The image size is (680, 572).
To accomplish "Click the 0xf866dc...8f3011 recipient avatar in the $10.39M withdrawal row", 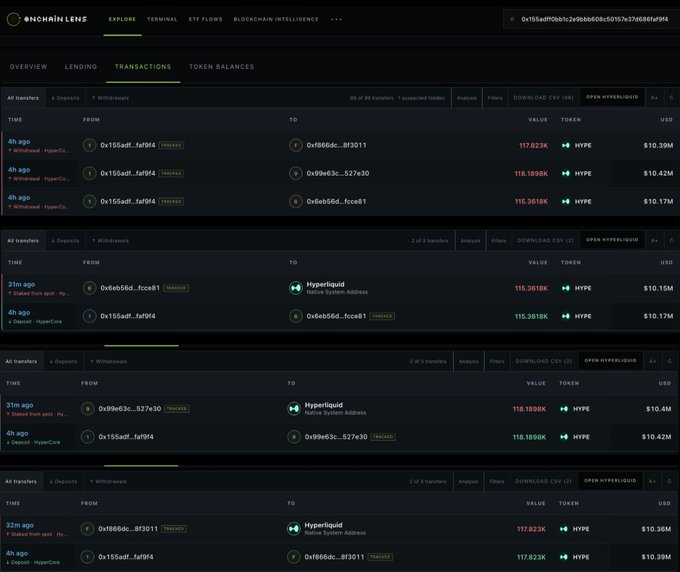I will [295, 145].
